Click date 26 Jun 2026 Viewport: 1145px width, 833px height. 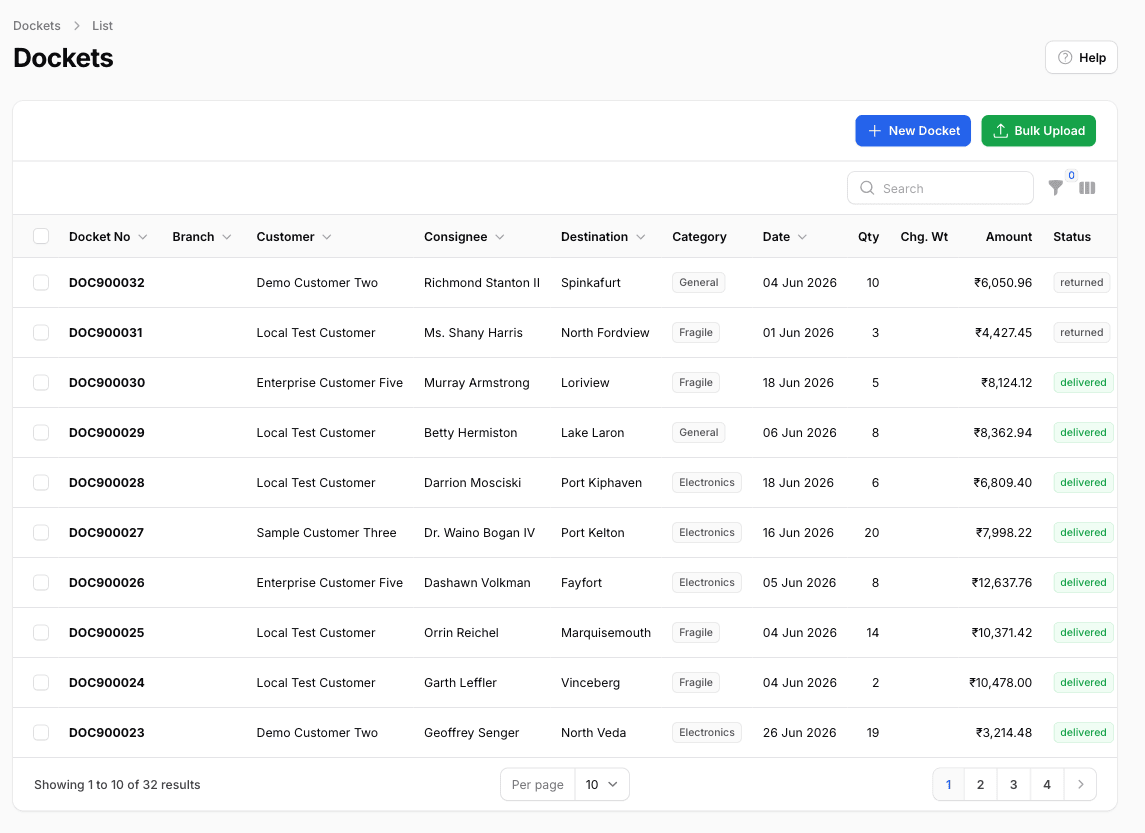(x=799, y=733)
